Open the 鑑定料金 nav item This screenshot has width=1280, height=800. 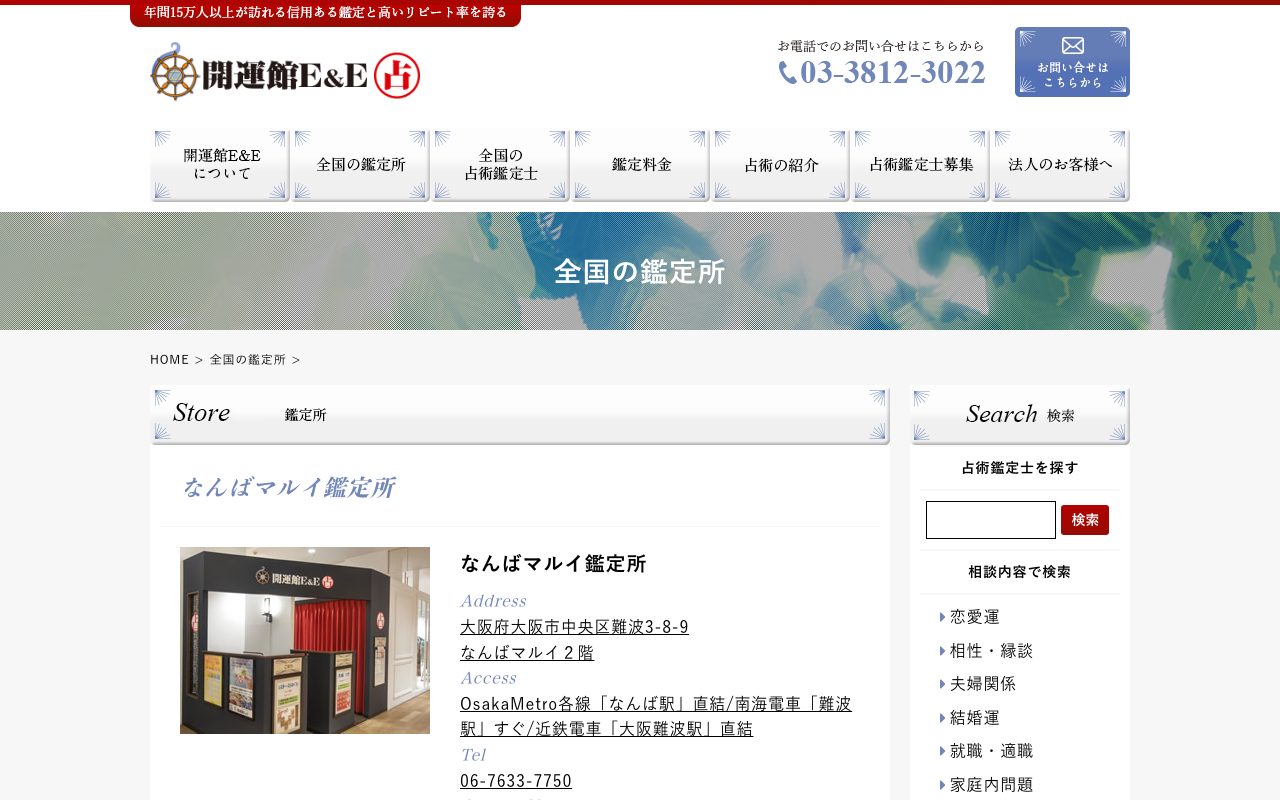pyautogui.click(x=640, y=166)
